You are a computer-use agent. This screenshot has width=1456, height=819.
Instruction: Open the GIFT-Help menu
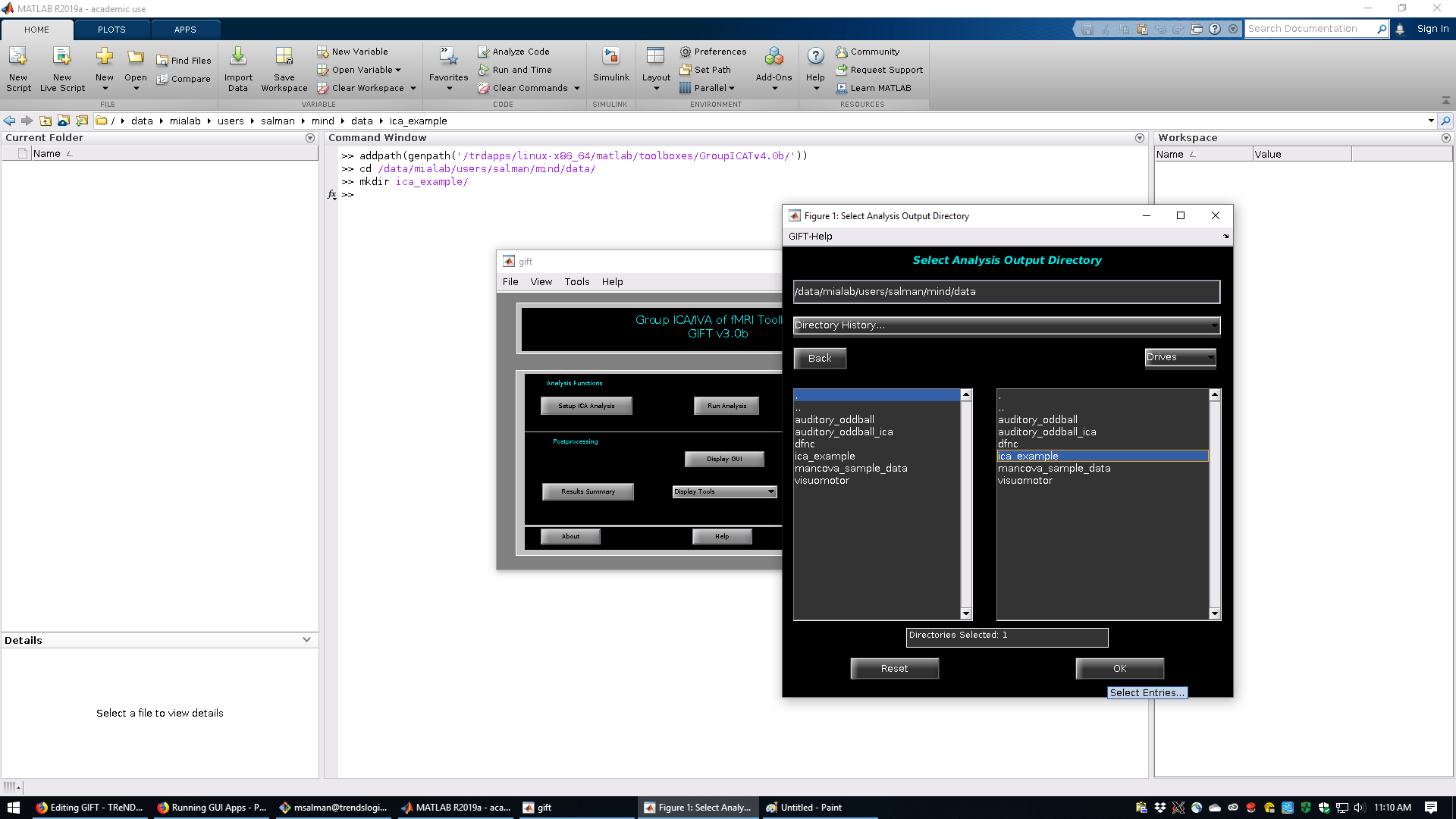811,237
